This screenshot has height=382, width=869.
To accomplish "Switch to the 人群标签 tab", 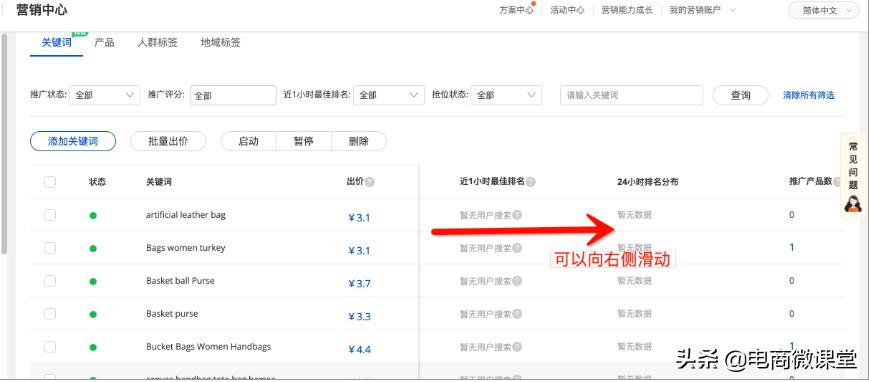I will pos(157,43).
